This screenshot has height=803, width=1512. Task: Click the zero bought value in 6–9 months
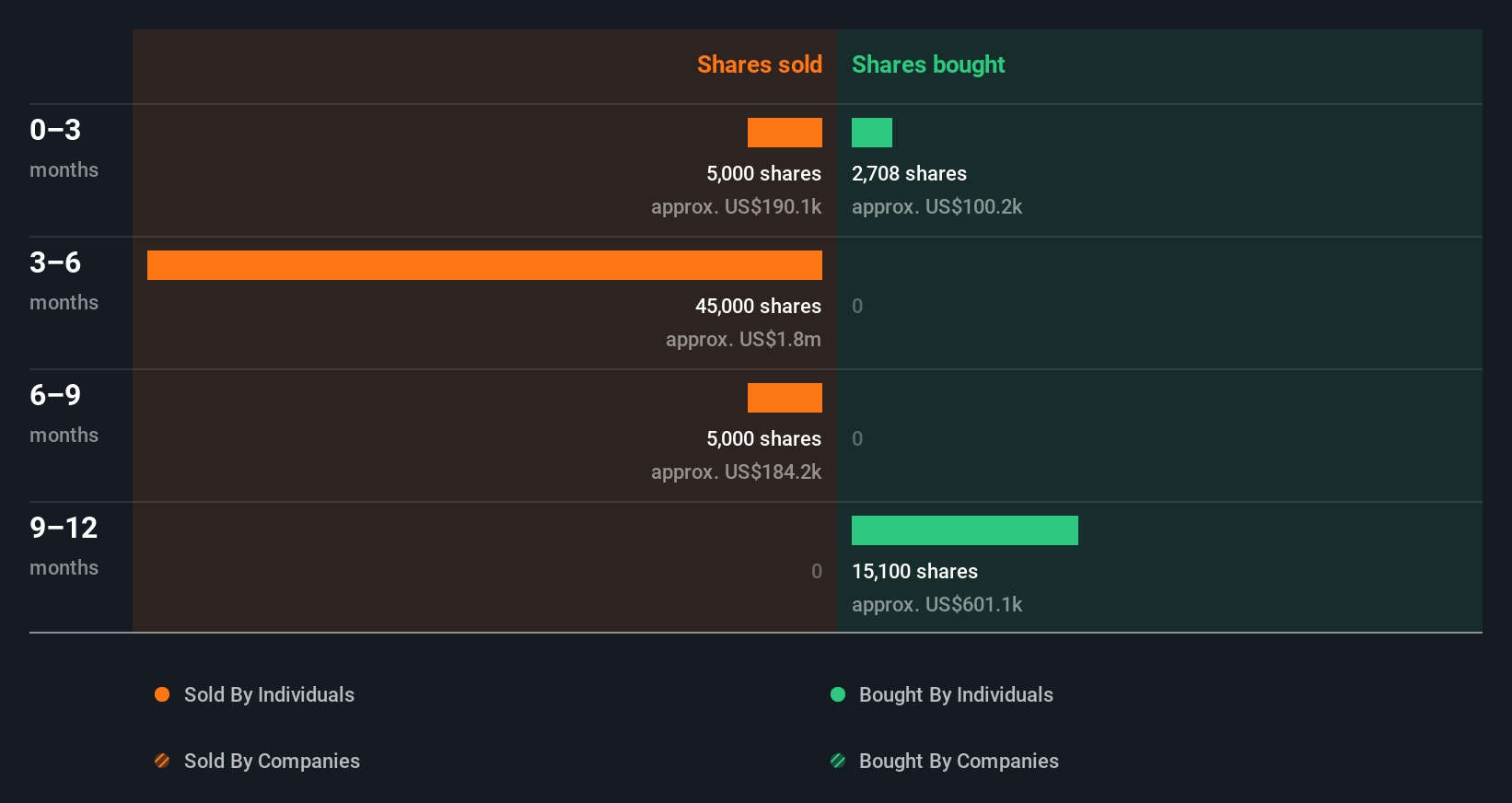click(x=857, y=438)
